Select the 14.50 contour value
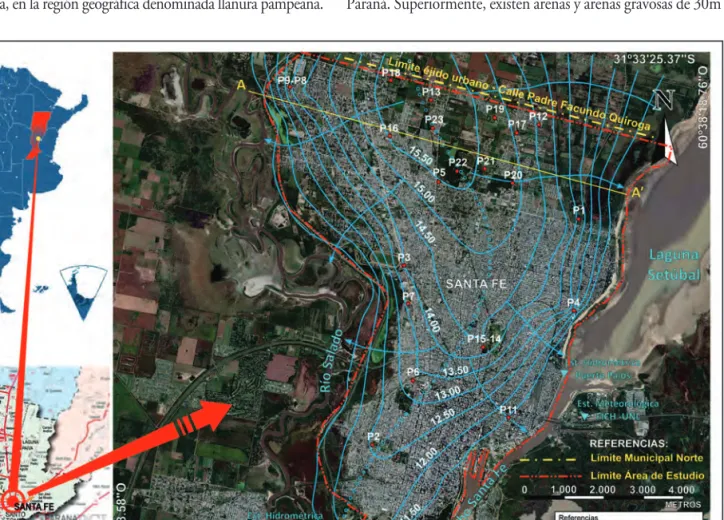Image resolution: width=724 pixels, height=520 pixels. 425,232
